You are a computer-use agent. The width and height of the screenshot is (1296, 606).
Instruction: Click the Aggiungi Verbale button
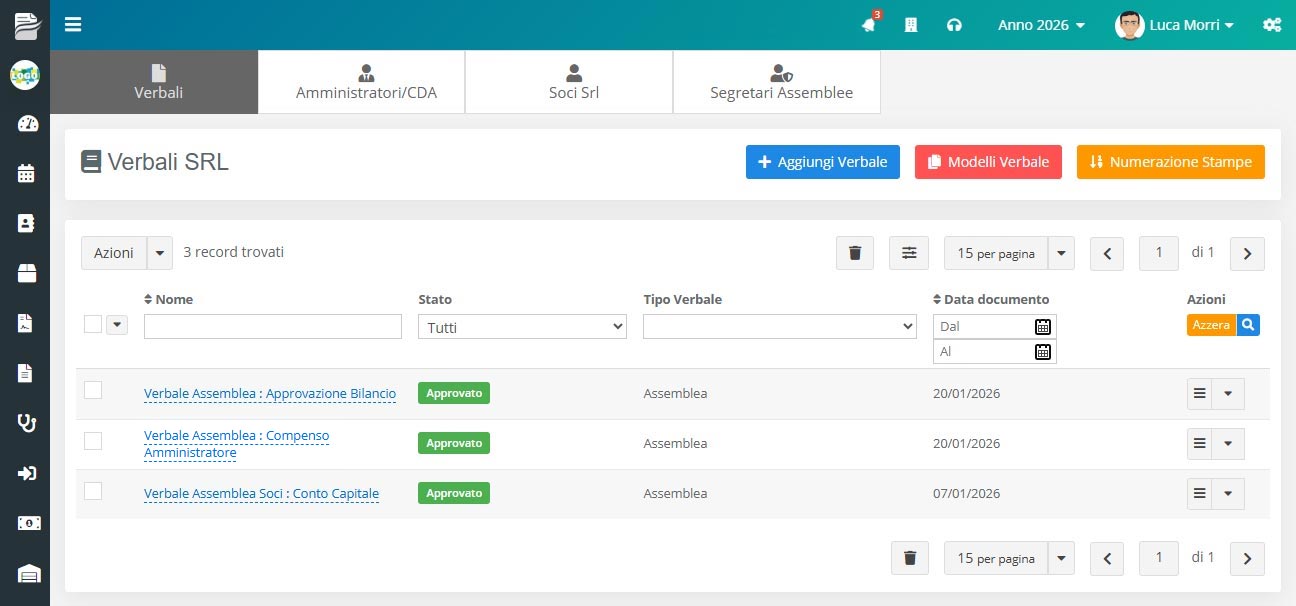tap(822, 162)
